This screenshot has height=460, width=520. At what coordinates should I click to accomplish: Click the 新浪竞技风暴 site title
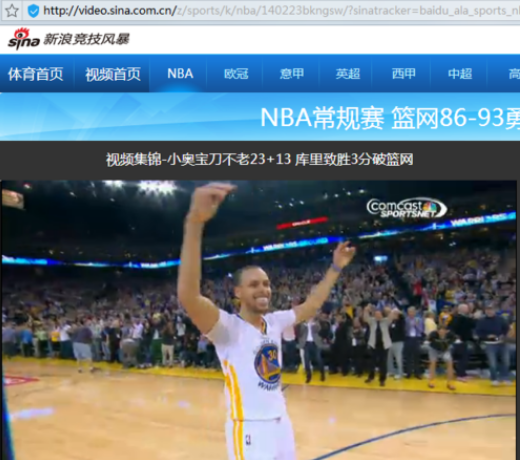86,39
